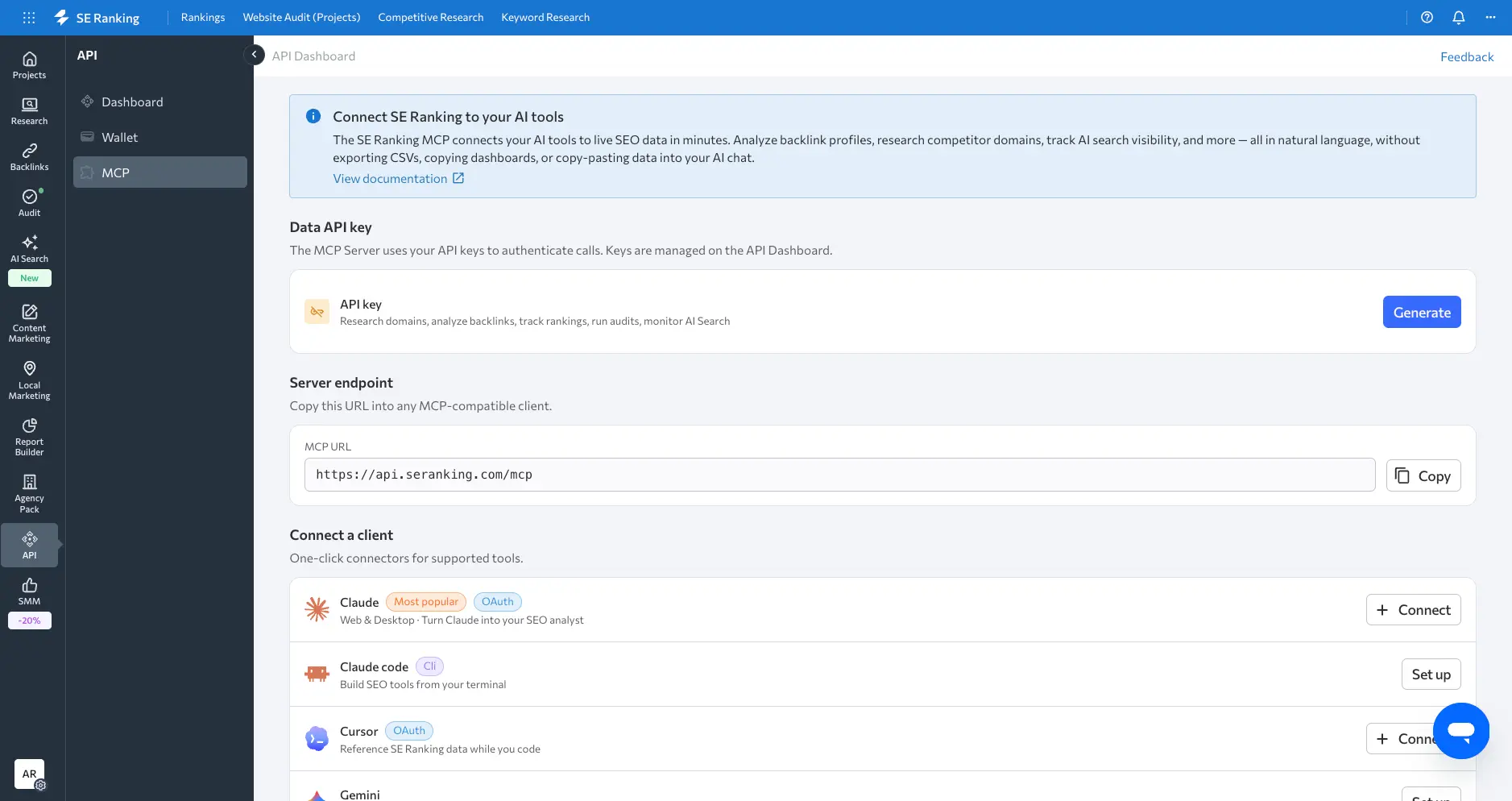Click the Most popular badge
This screenshot has height=801, width=1512.
tap(426, 602)
